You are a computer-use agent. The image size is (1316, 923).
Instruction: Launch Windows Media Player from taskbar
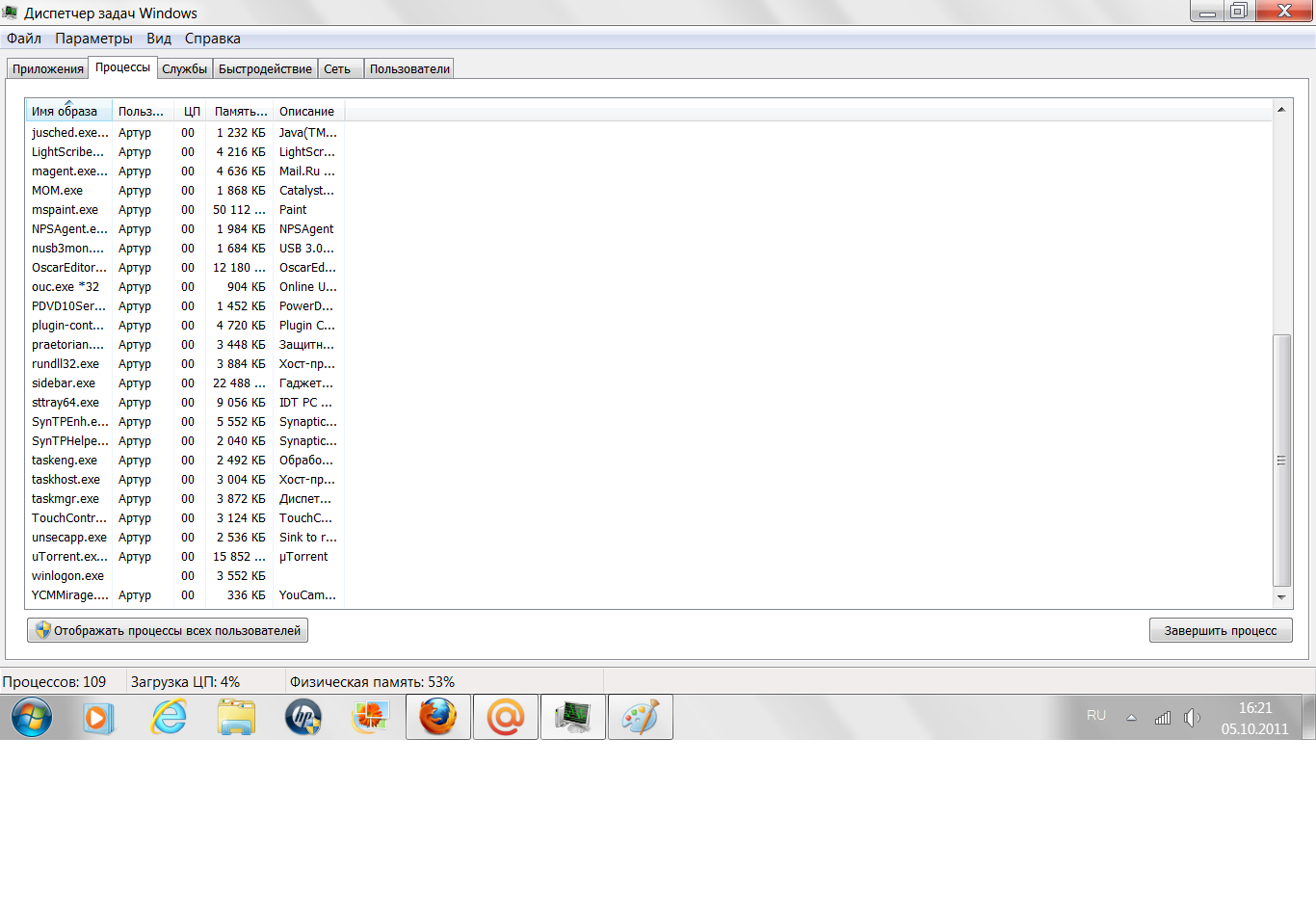98,718
